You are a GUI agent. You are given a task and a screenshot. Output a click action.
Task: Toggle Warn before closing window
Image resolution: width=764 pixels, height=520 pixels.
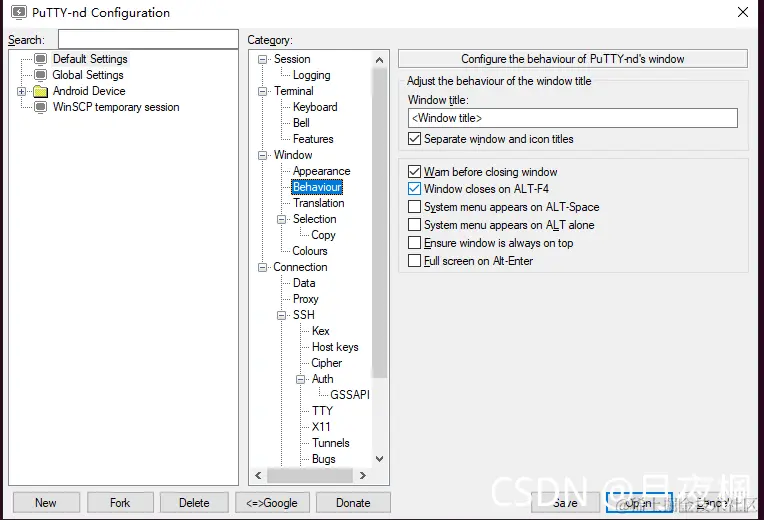click(414, 172)
